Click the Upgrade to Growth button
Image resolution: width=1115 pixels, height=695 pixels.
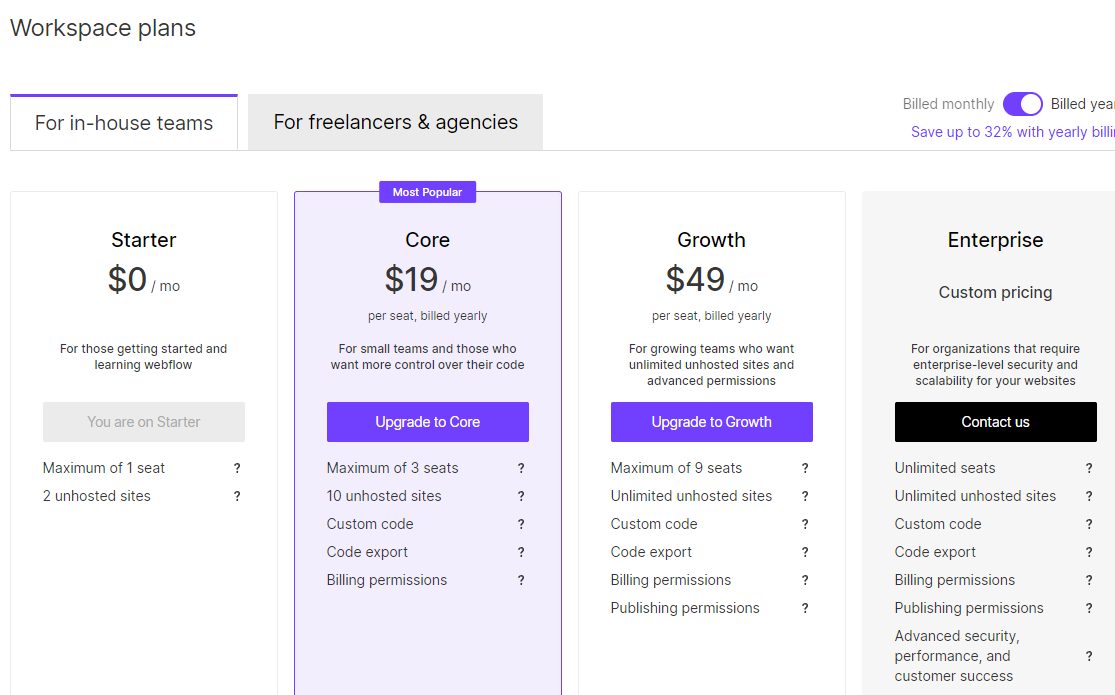click(711, 422)
